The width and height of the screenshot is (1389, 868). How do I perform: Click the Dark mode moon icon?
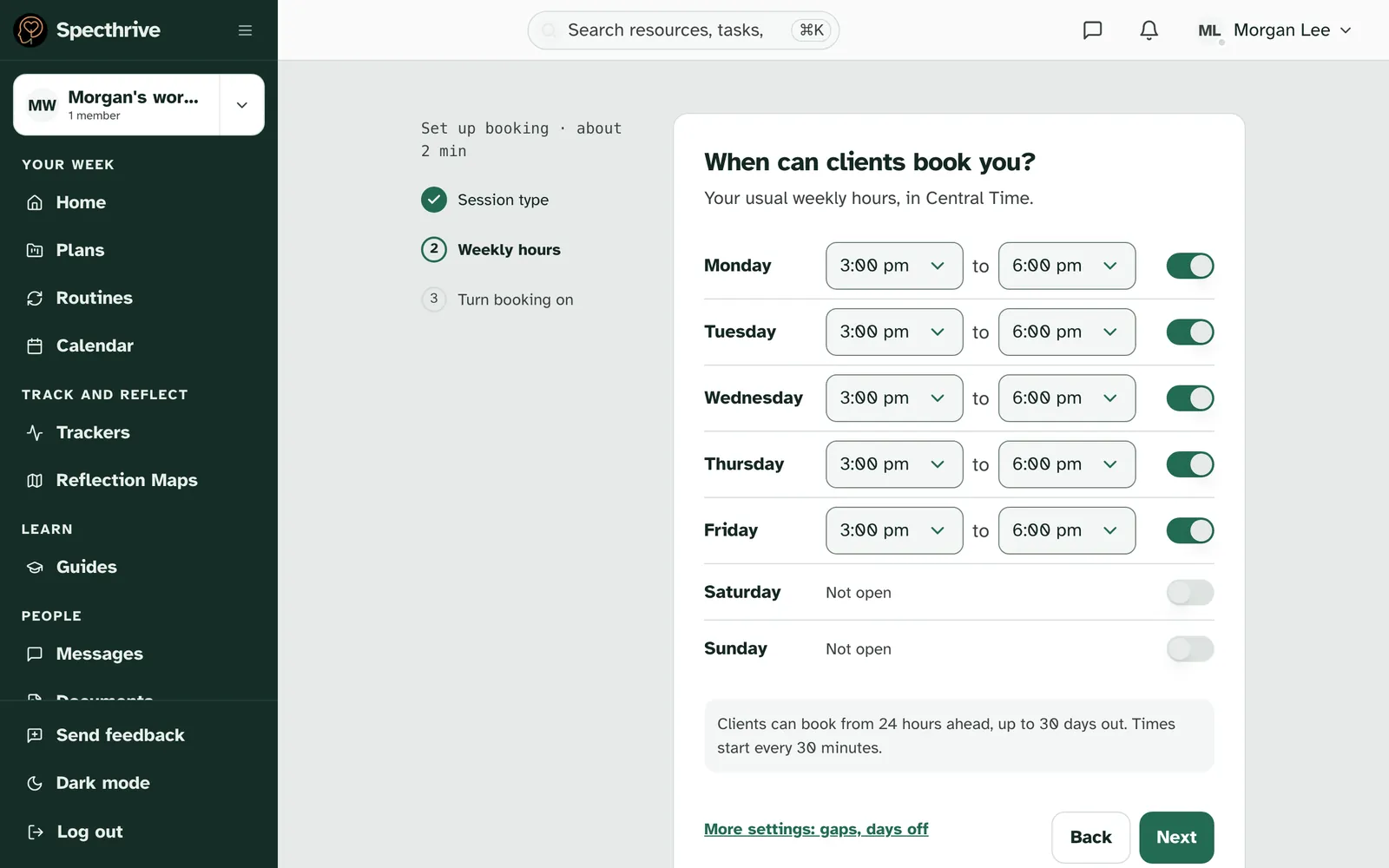click(35, 783)
